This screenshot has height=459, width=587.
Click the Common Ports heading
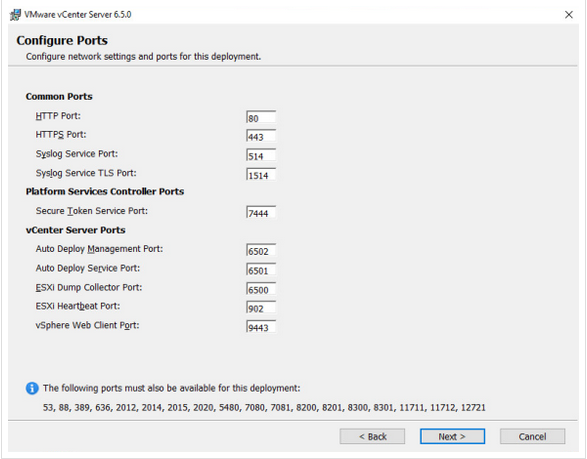click(x=59, y=97)
